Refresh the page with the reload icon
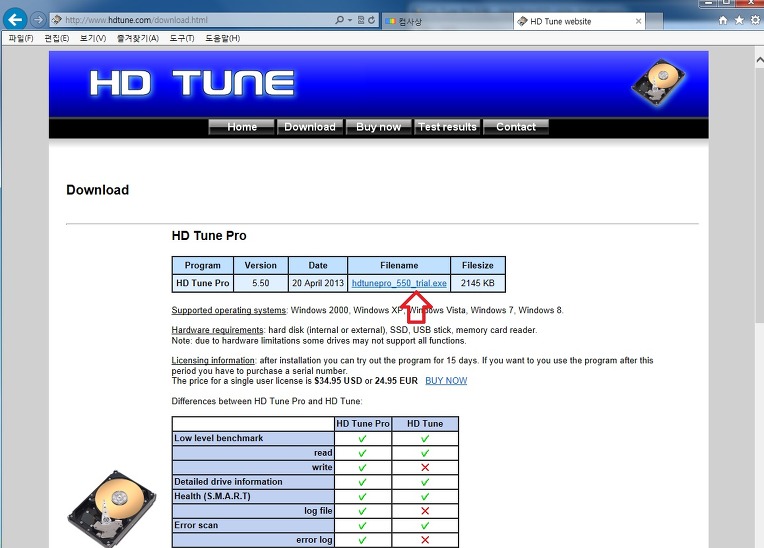764x548 pixels. [x=371, y=20]
